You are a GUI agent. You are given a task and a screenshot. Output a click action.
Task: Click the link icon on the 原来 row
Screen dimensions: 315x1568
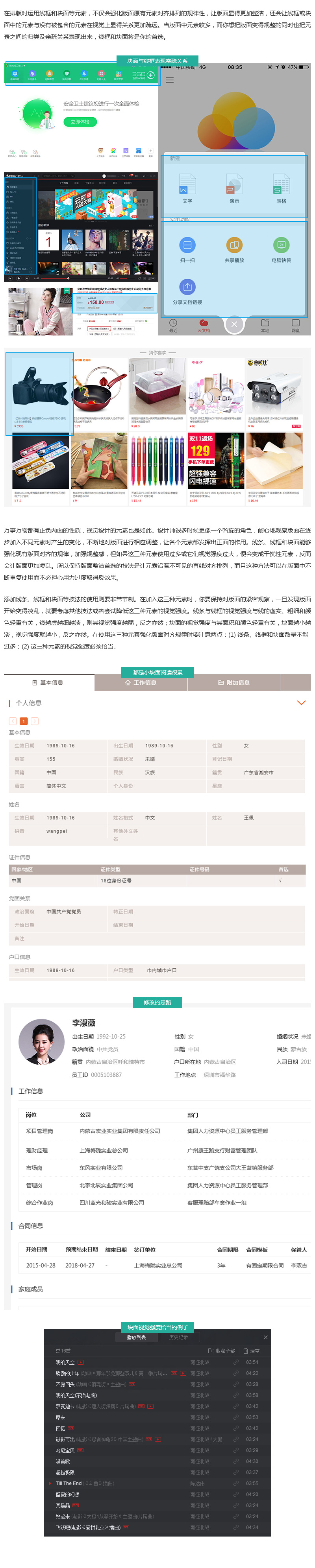(x=236, y=1417)
